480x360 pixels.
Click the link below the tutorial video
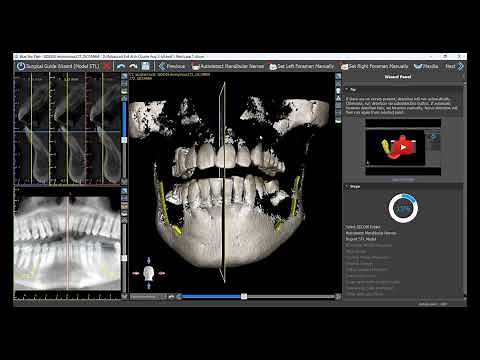pos(403,180)
